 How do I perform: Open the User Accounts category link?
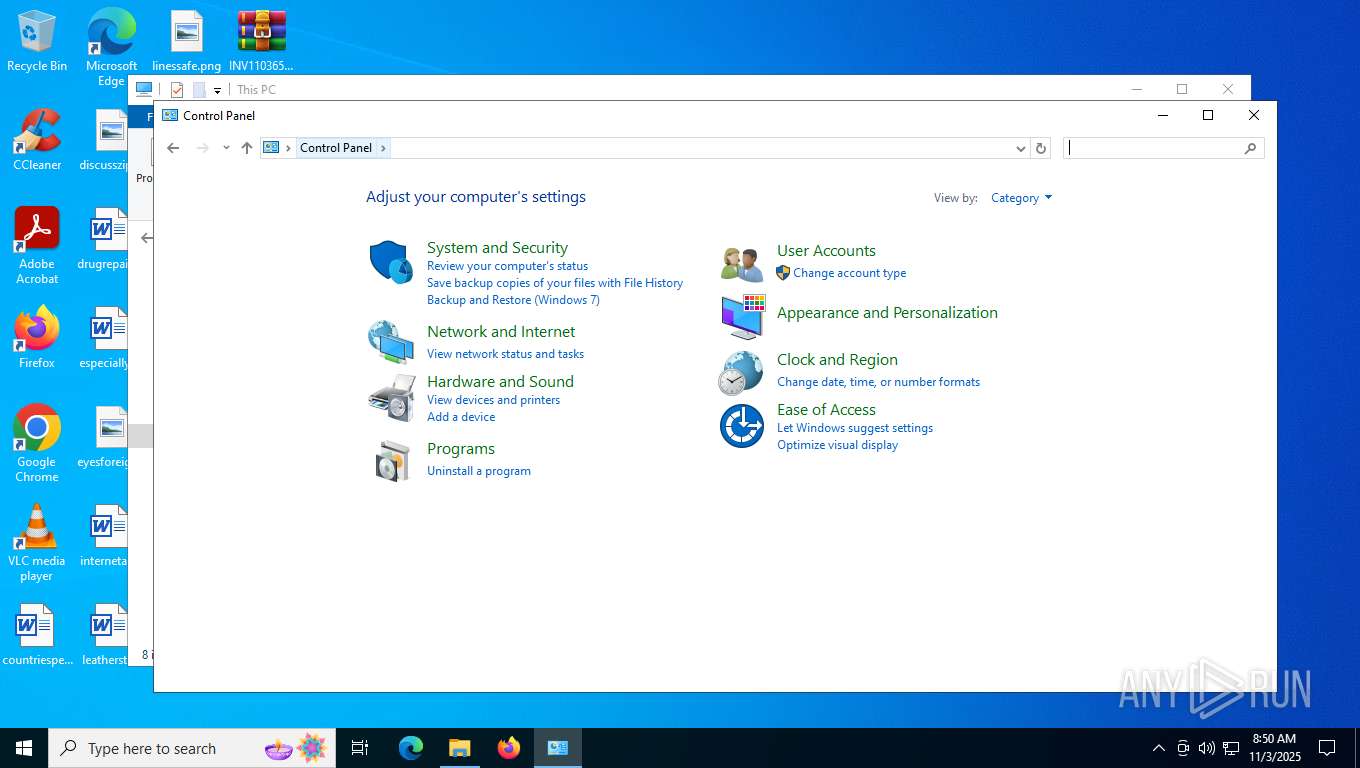point(826,251)
